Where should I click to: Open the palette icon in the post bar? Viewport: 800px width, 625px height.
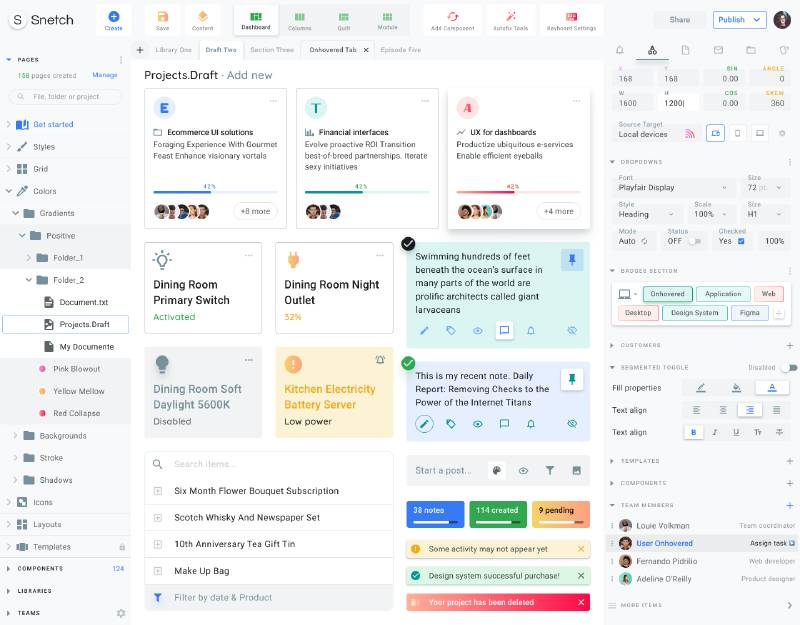(x=496, y=470)
